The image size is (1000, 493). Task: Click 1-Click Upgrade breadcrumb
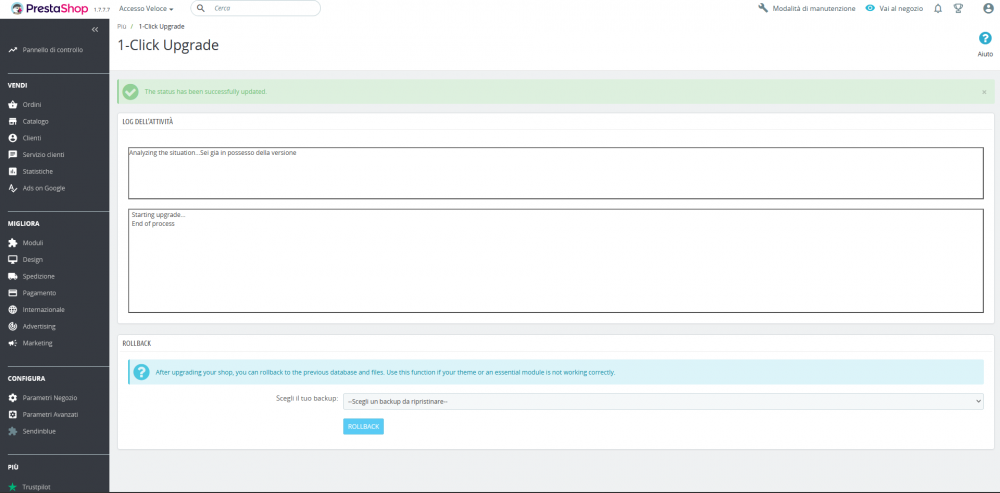(161, 27)
